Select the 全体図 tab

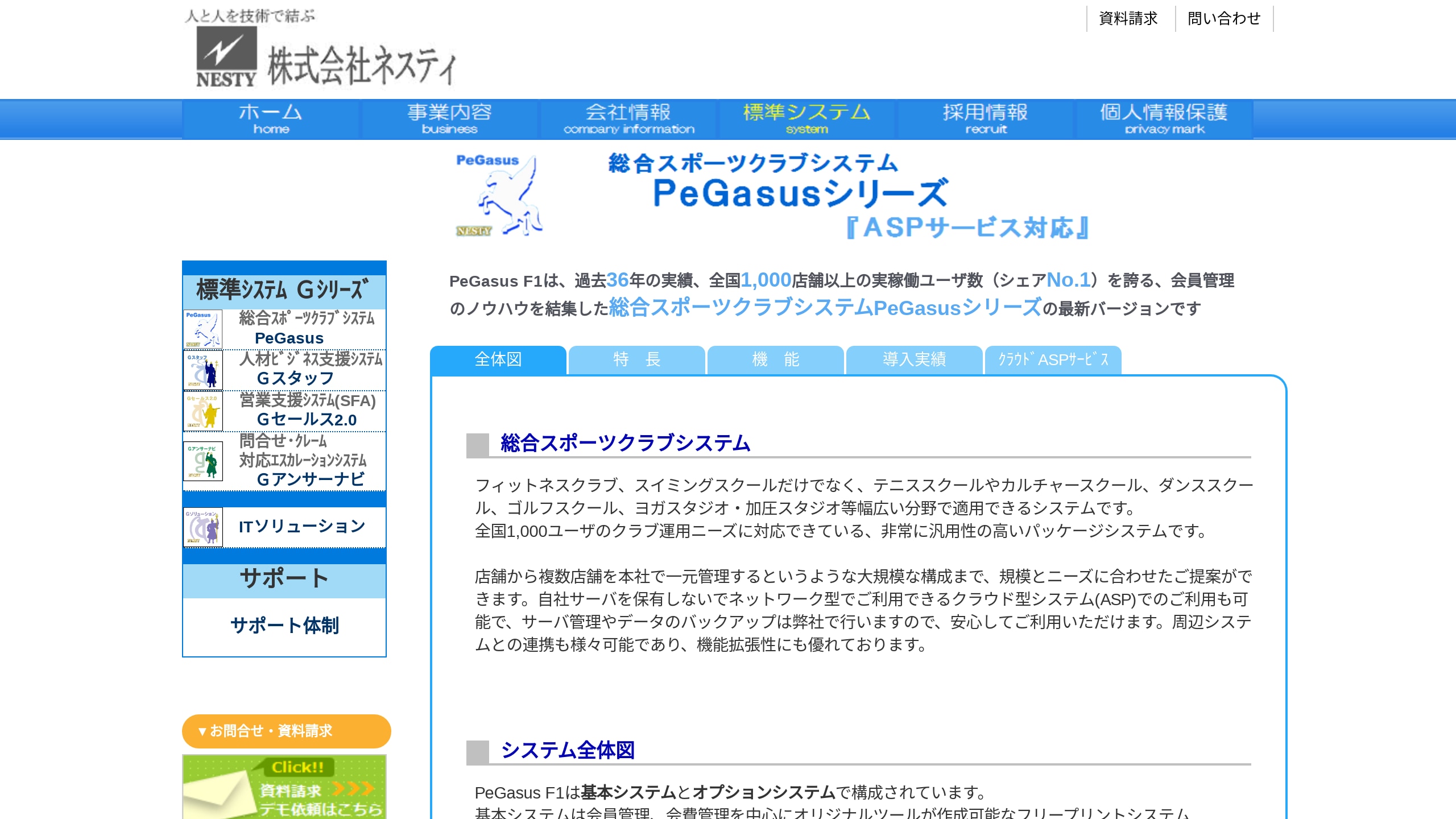click(x=498, y=359)
